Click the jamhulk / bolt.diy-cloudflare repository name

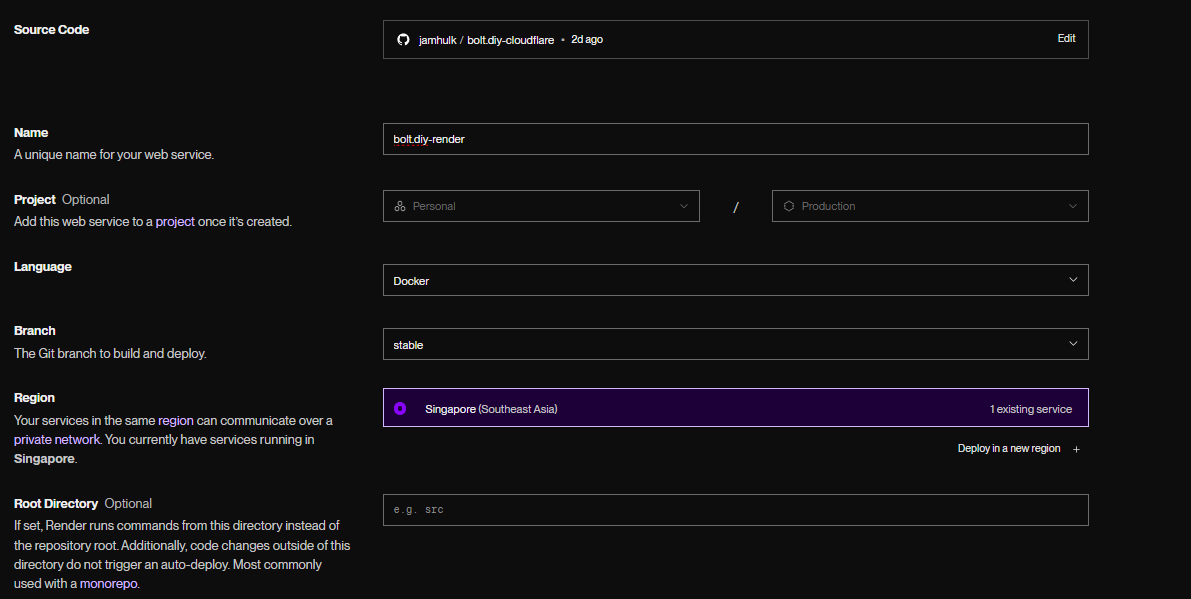coord(486,40)
